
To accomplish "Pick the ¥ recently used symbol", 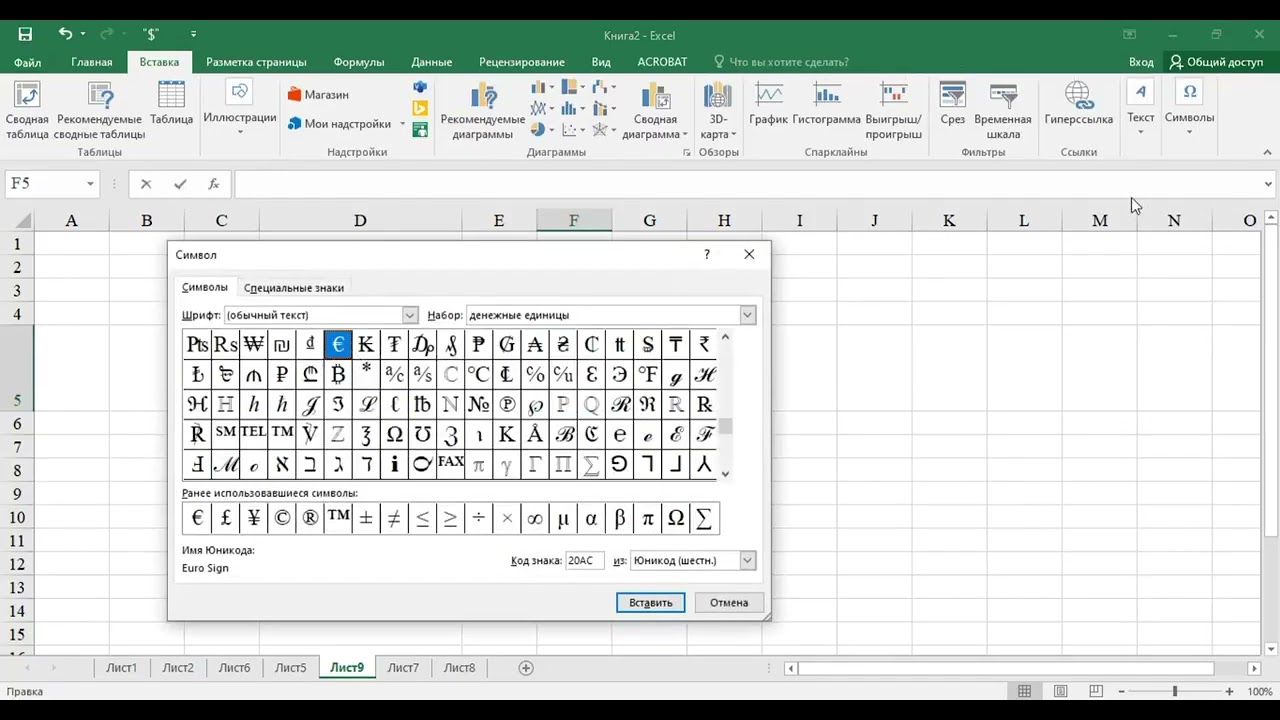I will 254,518.
